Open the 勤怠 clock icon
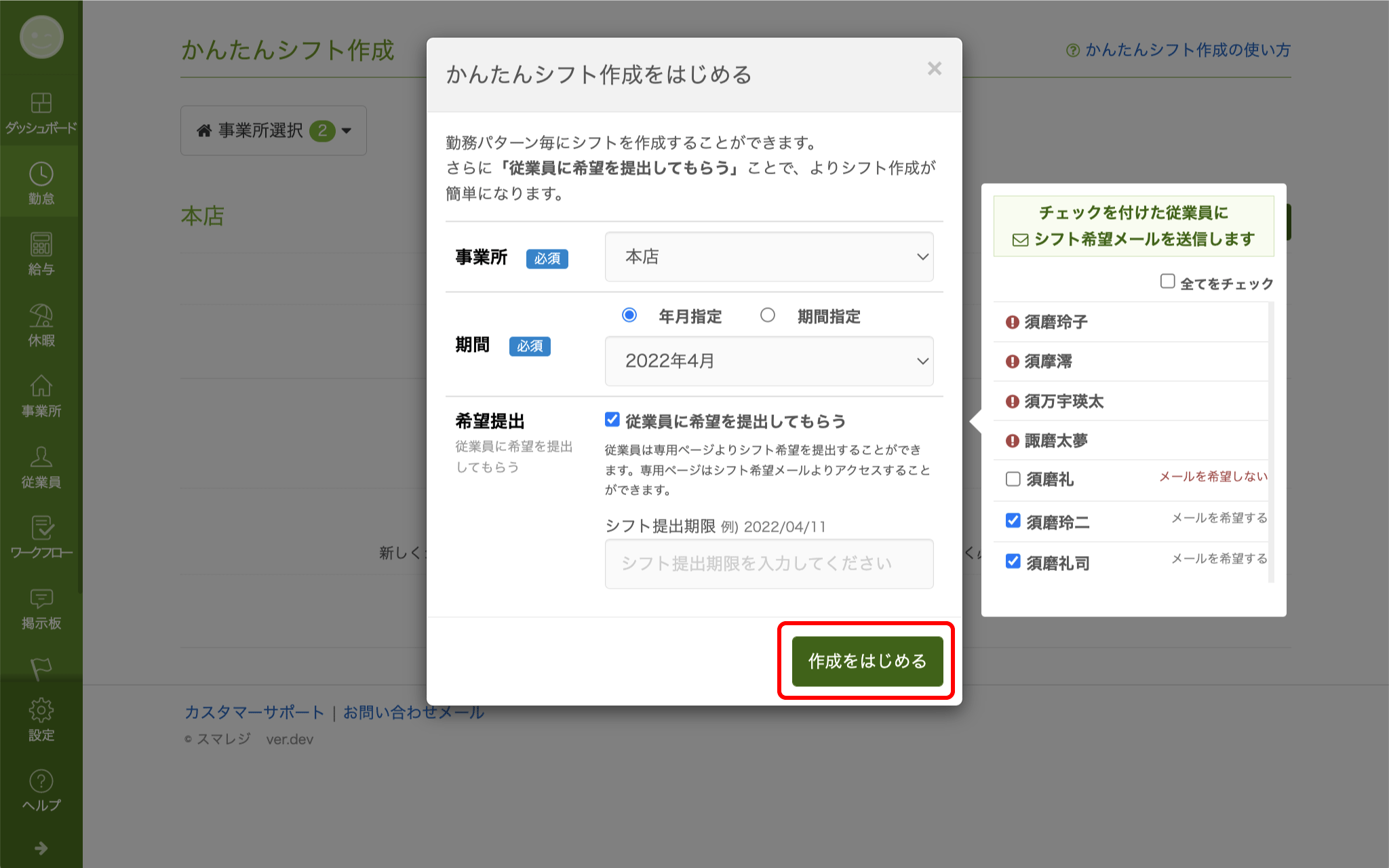This screenshot has height=868, width=1389. pyautogui.click(x=41, y=174)
